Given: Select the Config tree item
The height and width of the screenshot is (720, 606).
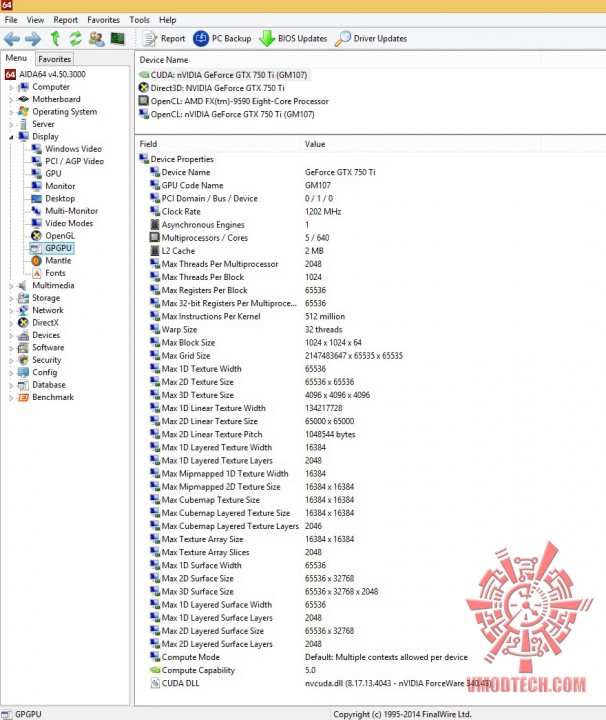Looking at the screenshot, I should pos(37,372).
